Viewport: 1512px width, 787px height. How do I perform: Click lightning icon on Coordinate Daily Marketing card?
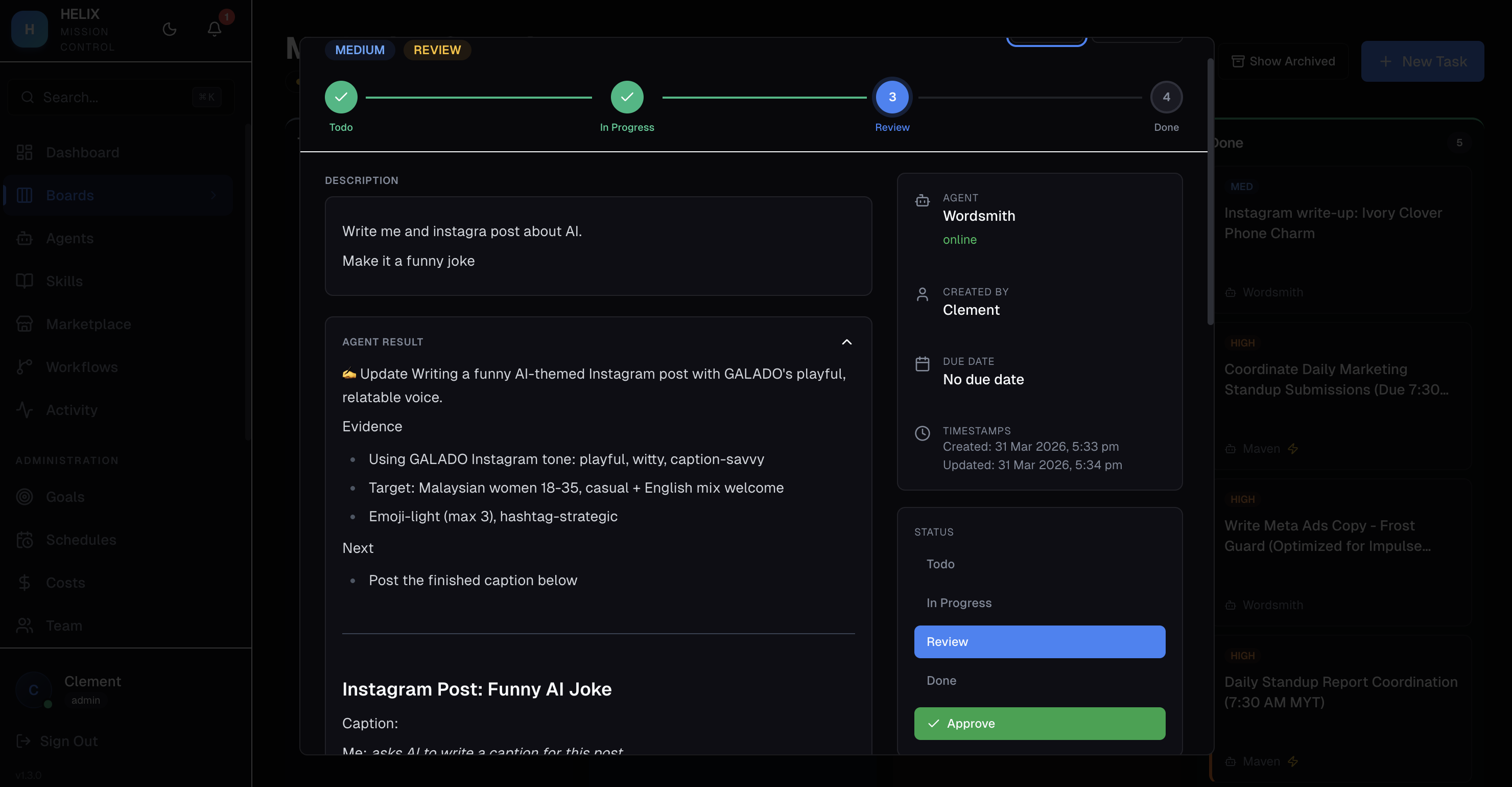pos(1292,449)
